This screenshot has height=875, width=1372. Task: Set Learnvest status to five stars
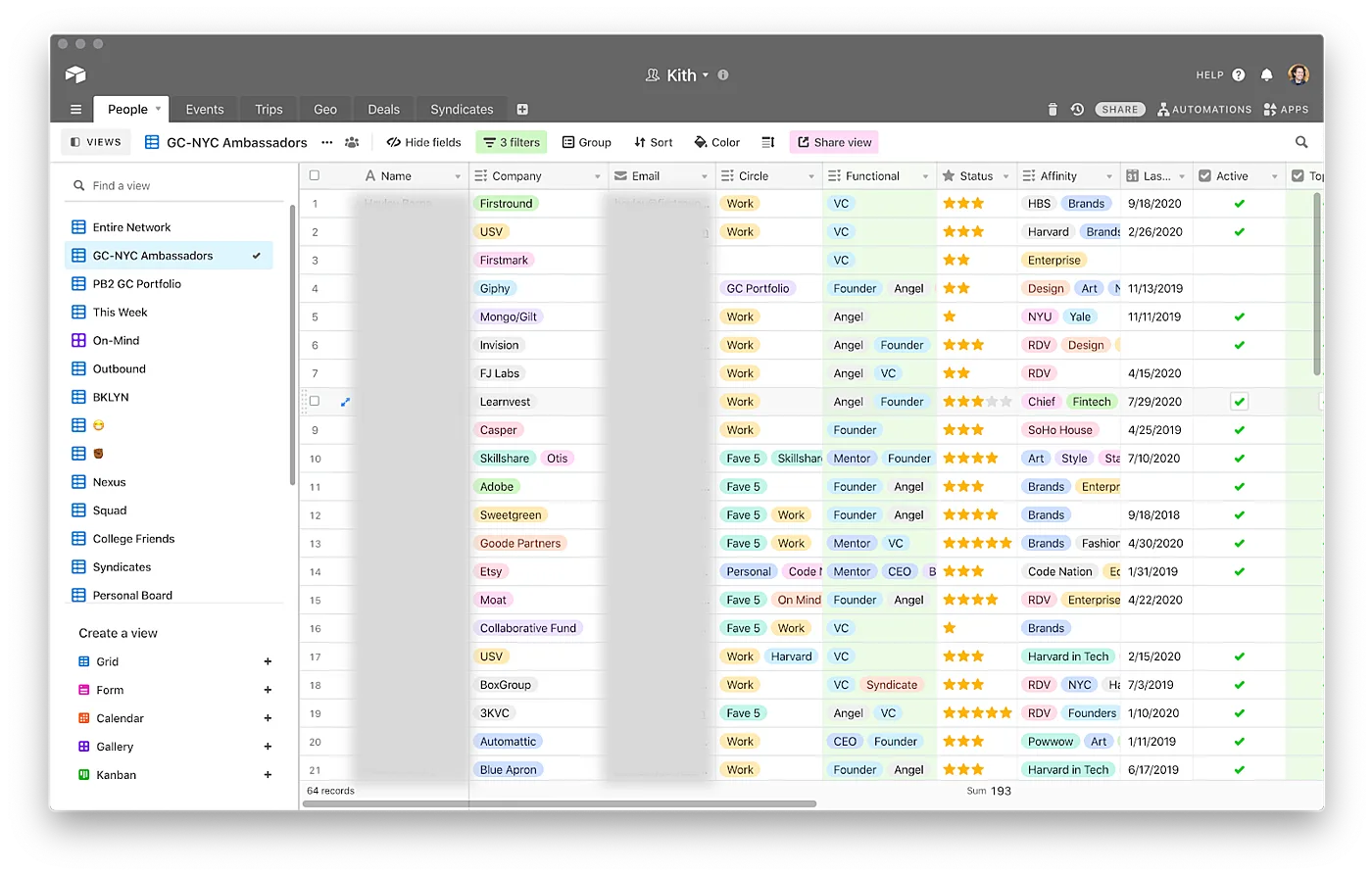[x=1005, y=402]
